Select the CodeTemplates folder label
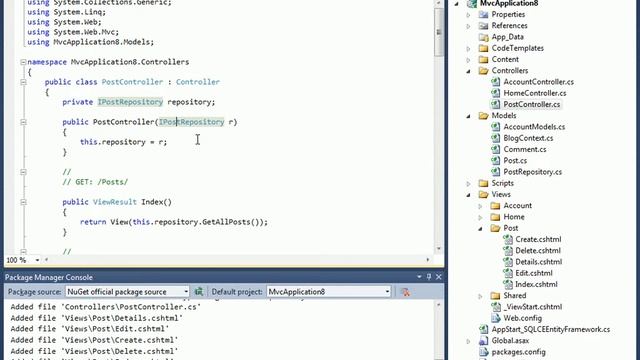This screenshot has height=360, width=640. (x=518, y=48)
